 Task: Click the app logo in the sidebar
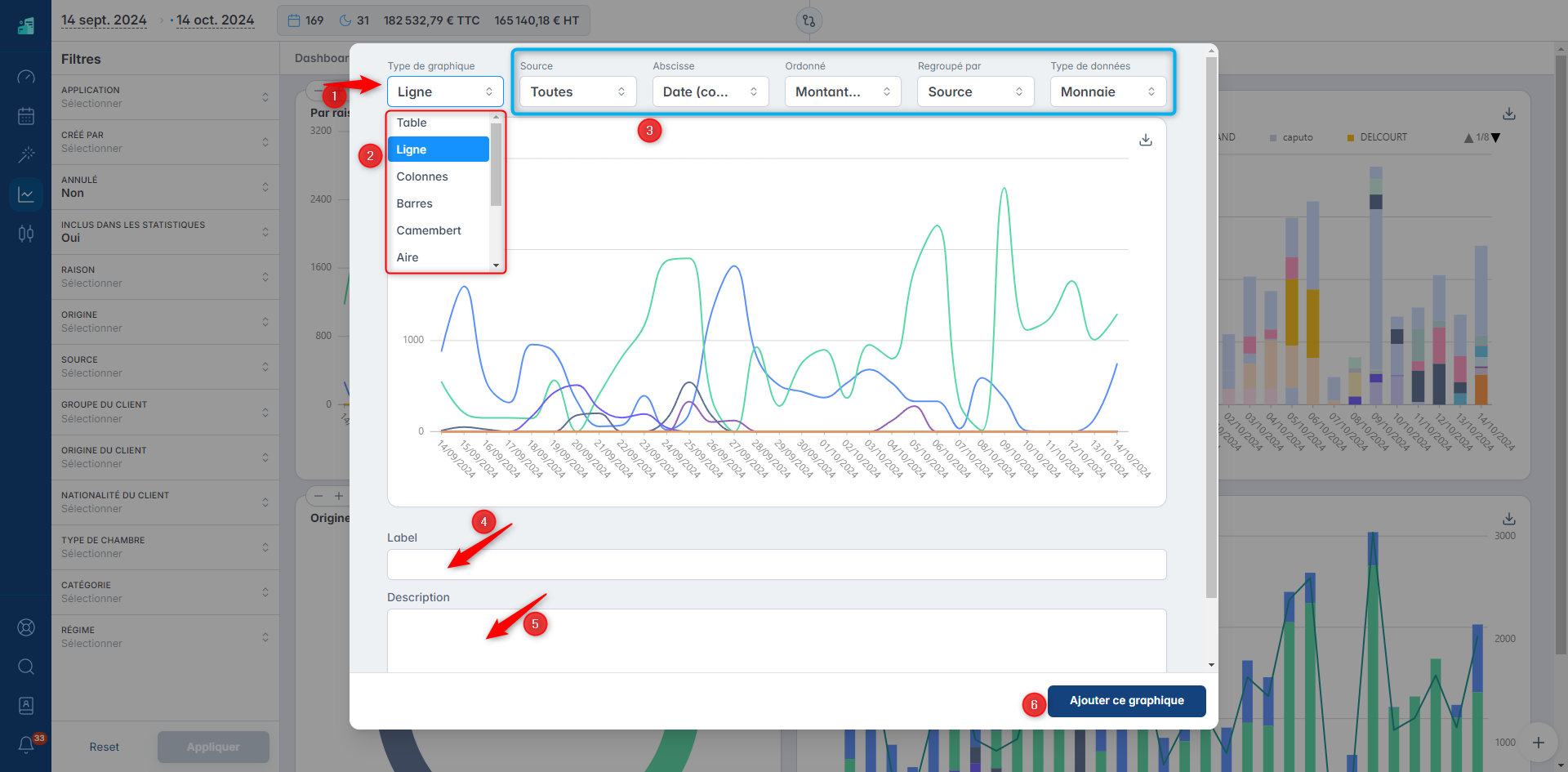pyautogui.click(x=26, y=25)
